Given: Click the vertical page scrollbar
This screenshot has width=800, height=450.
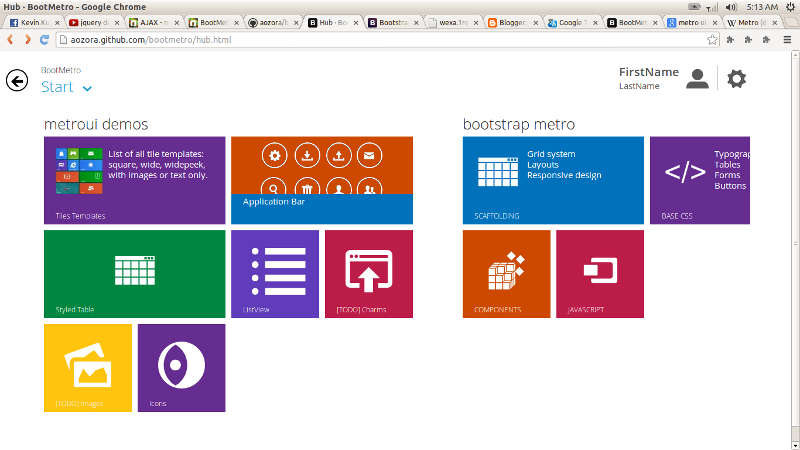Looking at the screenshot, I should tap(795, 250).
